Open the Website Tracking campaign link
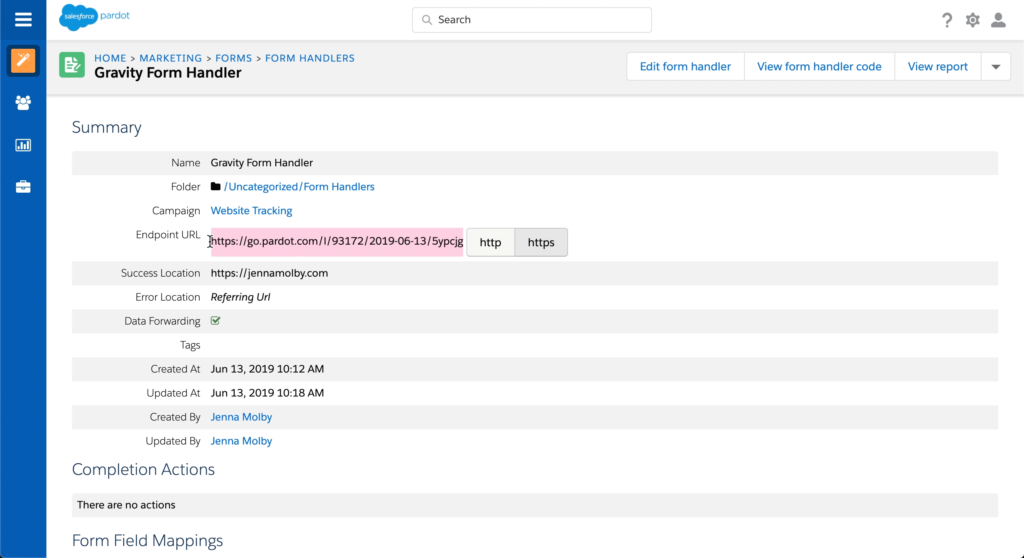Image resolution: width=1024 pixels, height=558 pixels. tap(251, 211)
